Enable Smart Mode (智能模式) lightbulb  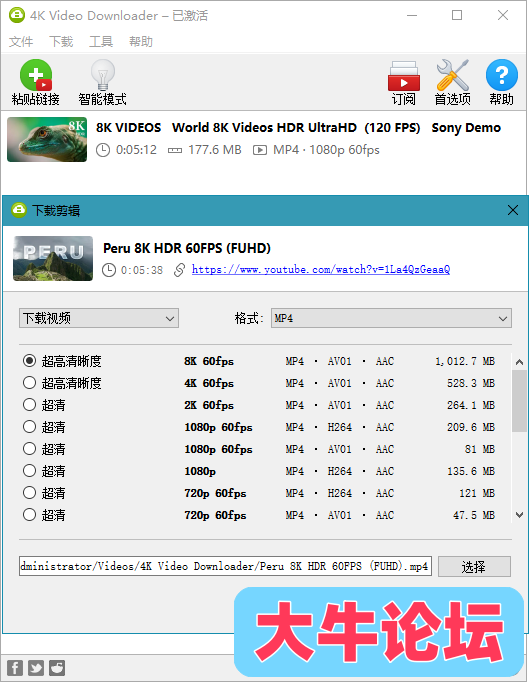point(103,75)
